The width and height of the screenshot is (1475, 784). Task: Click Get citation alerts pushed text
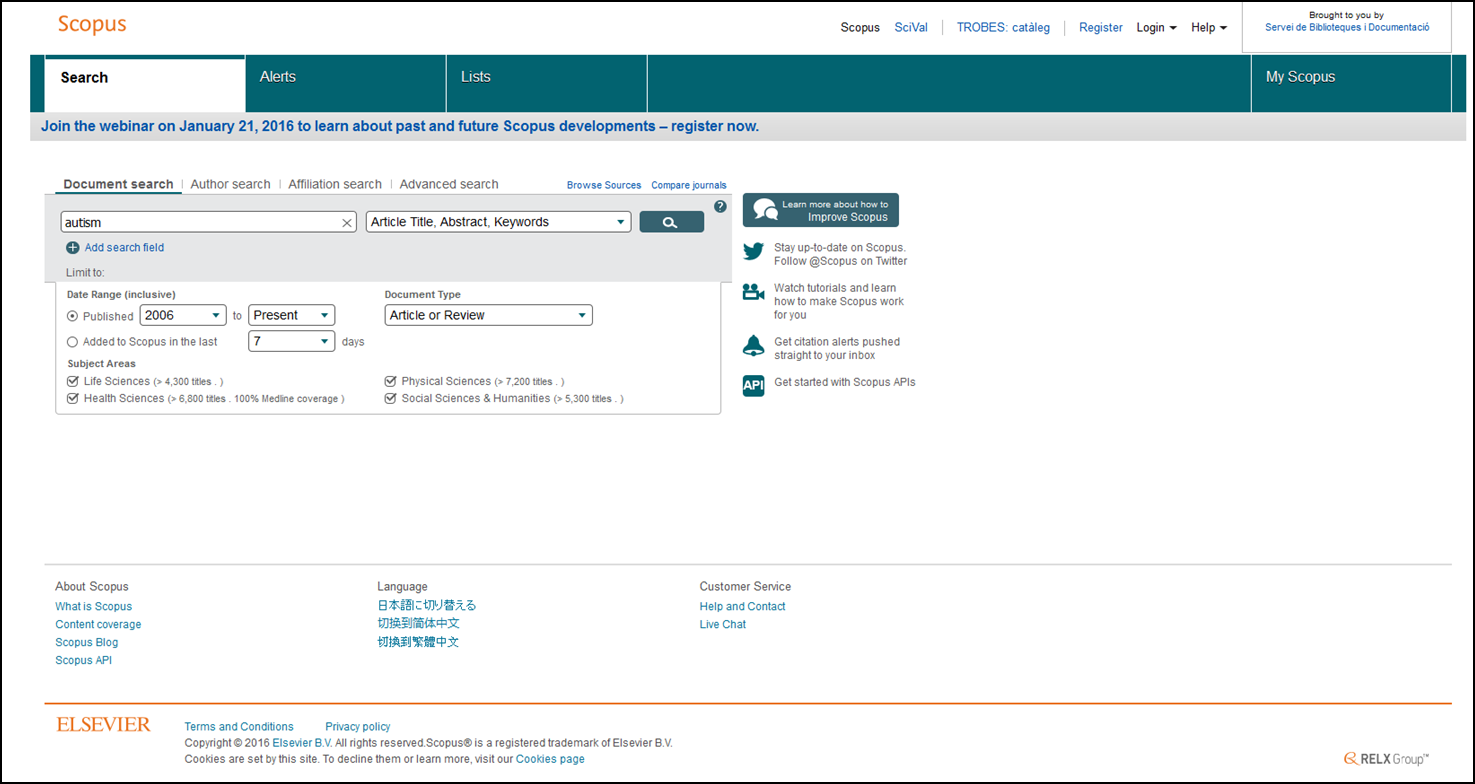[x=837, y=342]
